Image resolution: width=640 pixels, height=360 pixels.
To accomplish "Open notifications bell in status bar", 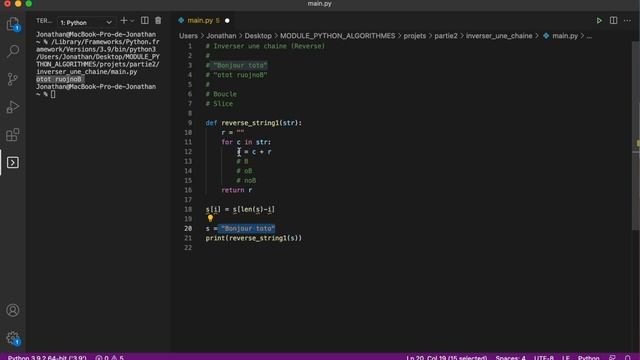I will (628, 357).
